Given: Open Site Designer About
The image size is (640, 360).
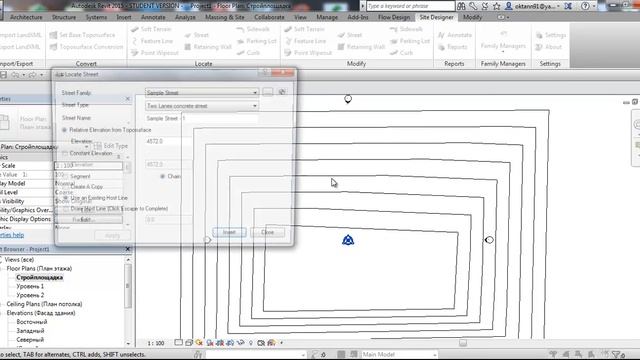Looking at the screenshot, I should tap(549, 47).
